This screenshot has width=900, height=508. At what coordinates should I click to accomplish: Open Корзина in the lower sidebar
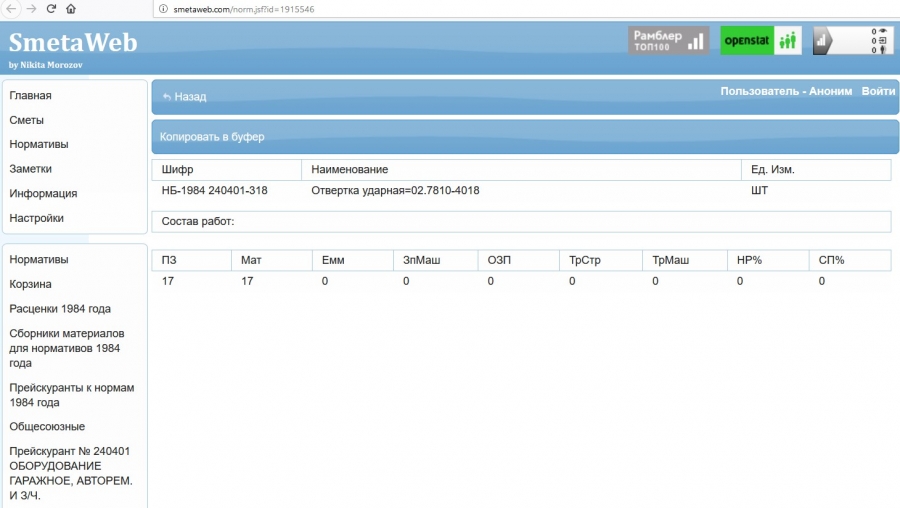tap(31, 284)
